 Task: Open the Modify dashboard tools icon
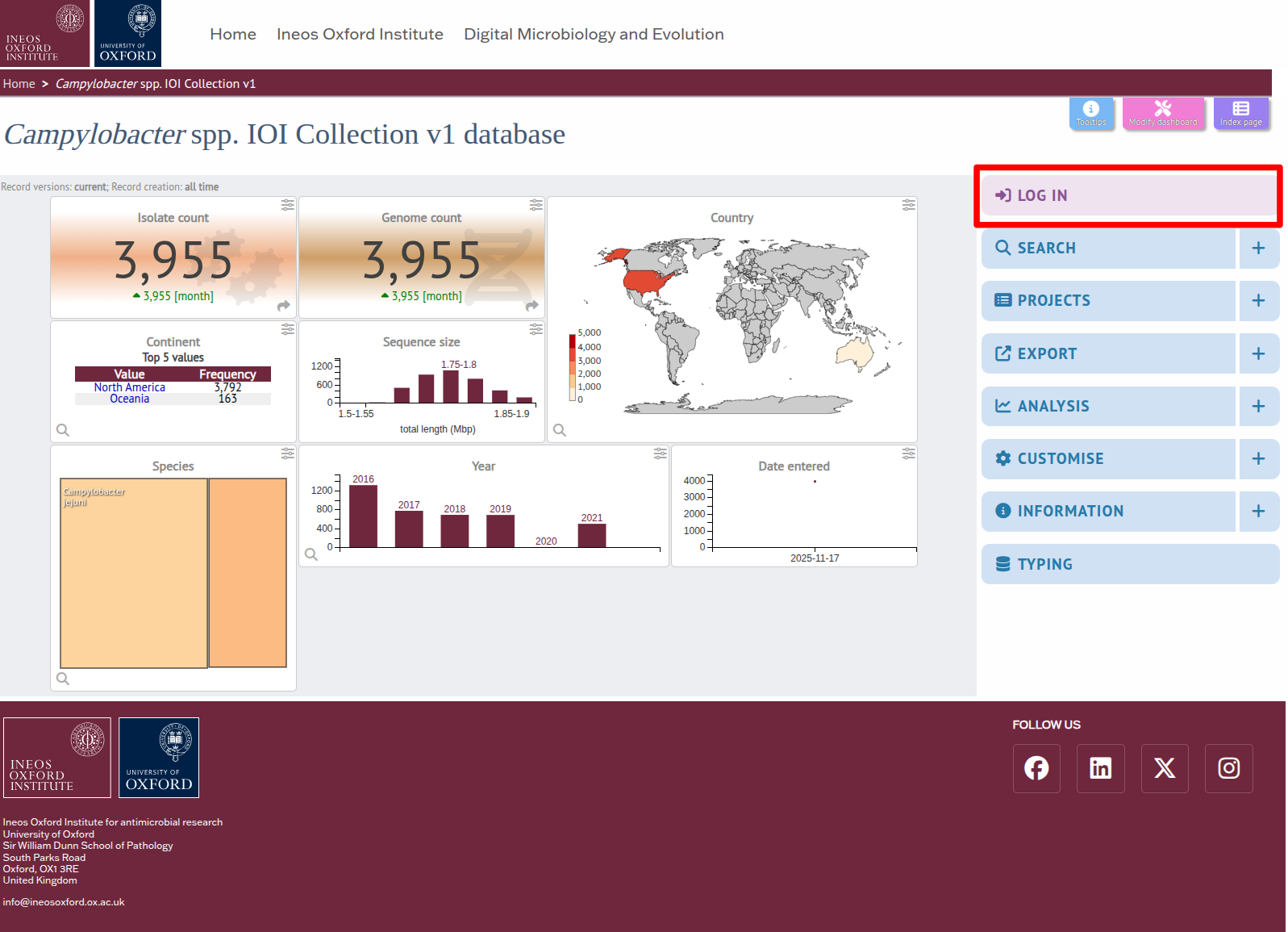tap(1162, 113)
